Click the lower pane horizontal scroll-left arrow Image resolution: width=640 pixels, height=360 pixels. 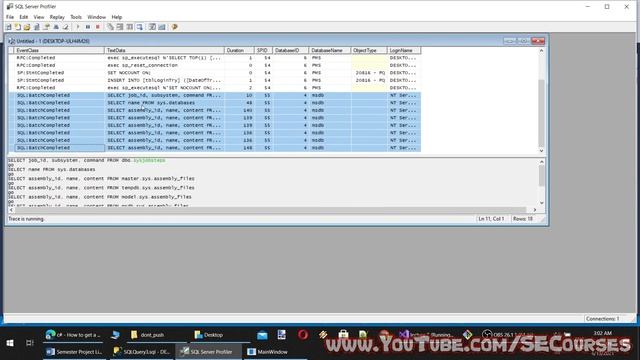[11, 210]
